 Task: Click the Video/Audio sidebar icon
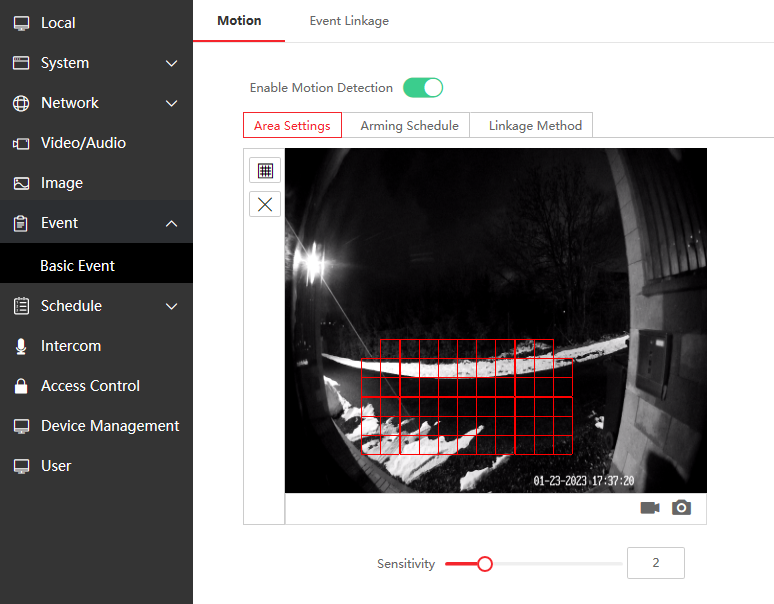(x=21, y=143)
